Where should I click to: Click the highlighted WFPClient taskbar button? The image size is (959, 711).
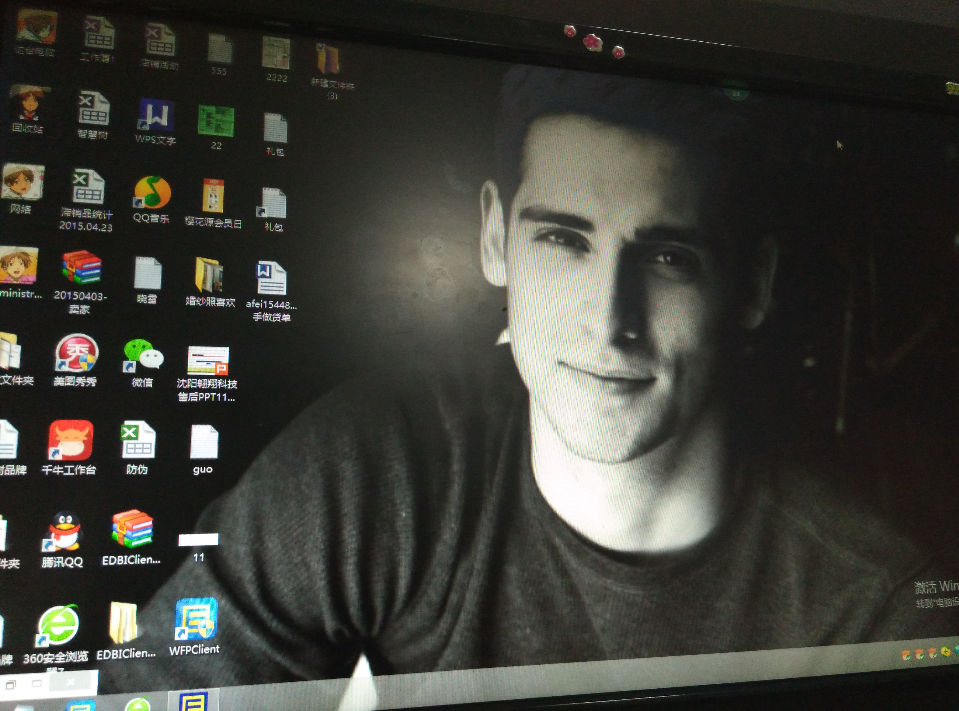click(193, 700)
